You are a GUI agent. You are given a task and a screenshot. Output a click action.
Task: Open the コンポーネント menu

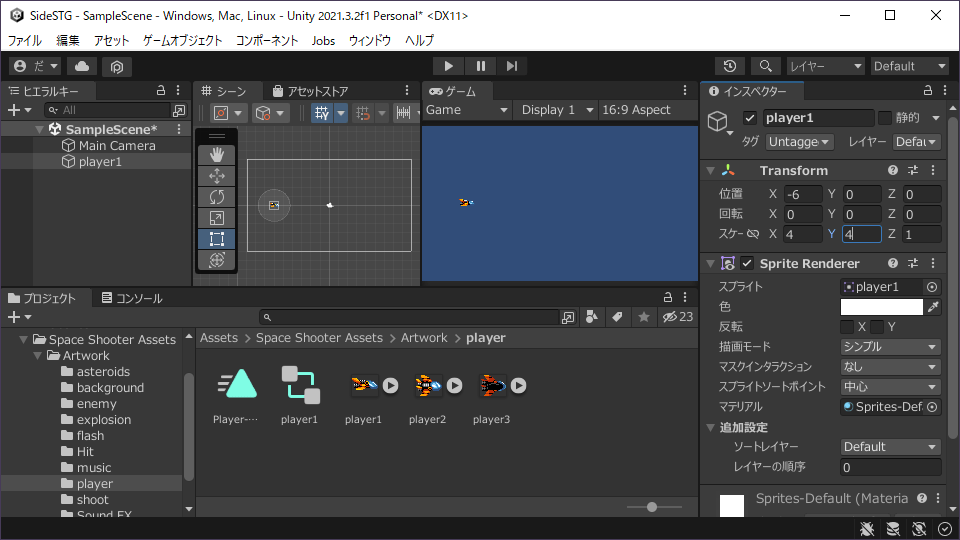pos(267,40)
